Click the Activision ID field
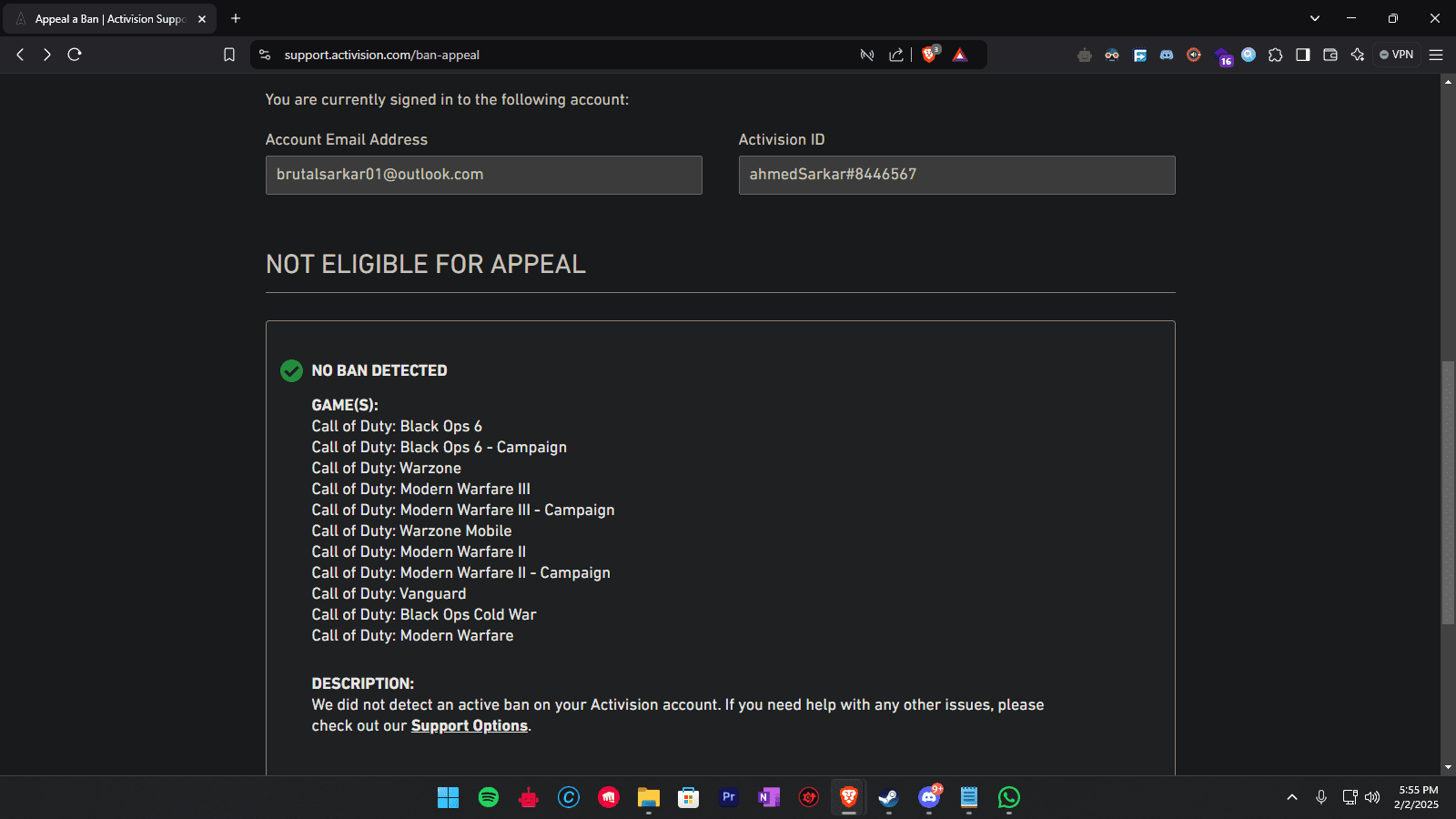1456x819 pixels. point(956,175)
